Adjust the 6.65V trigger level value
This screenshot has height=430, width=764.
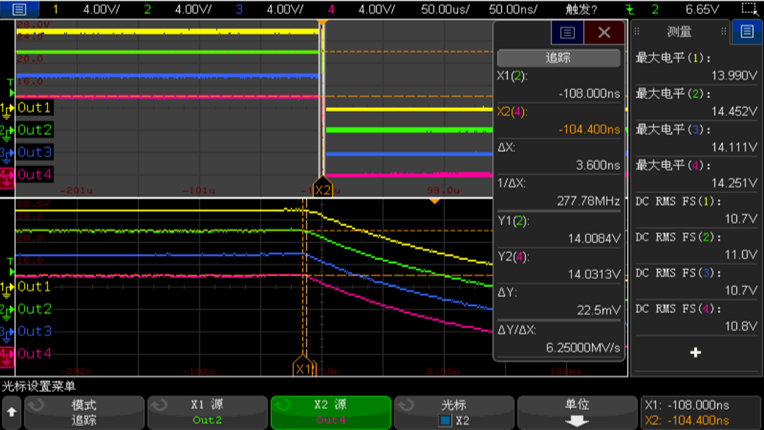pyautogui.click(x=702, y=9)
